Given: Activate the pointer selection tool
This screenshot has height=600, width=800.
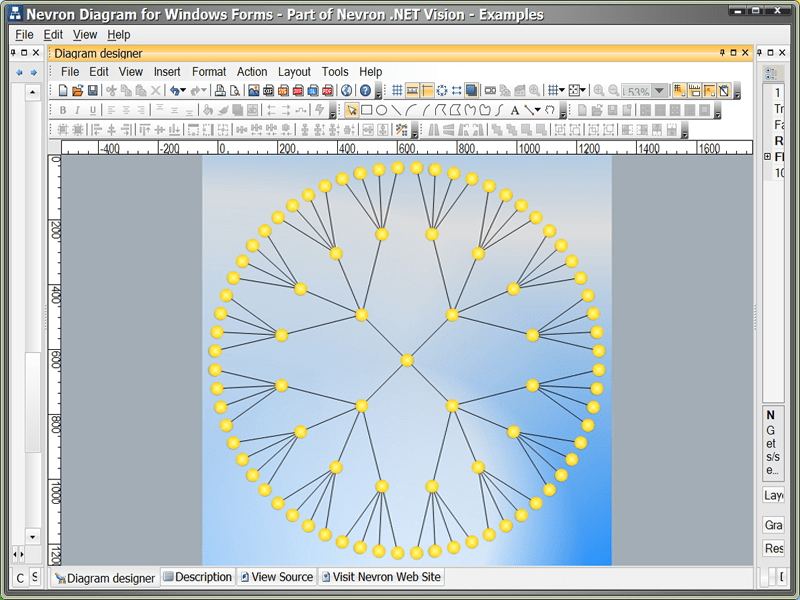Looking at the screenshot, I should coord(351,109).
